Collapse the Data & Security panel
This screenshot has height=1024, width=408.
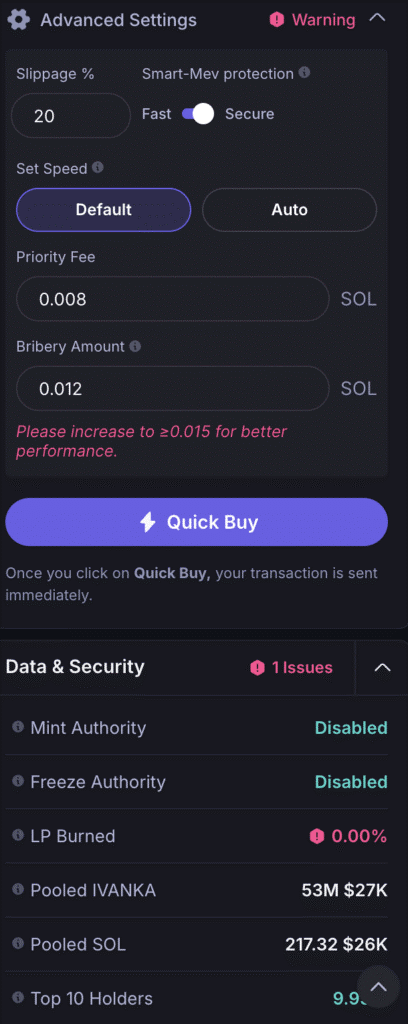click(382, 667)
